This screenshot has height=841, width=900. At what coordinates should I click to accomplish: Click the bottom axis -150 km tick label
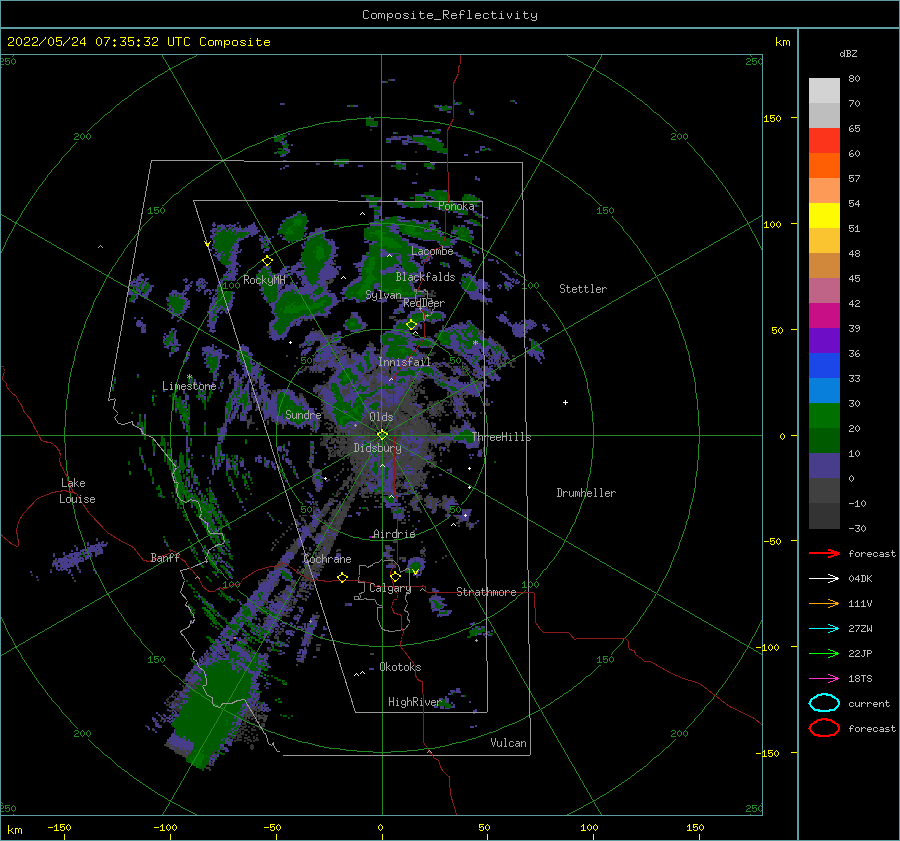click(59, 827)
